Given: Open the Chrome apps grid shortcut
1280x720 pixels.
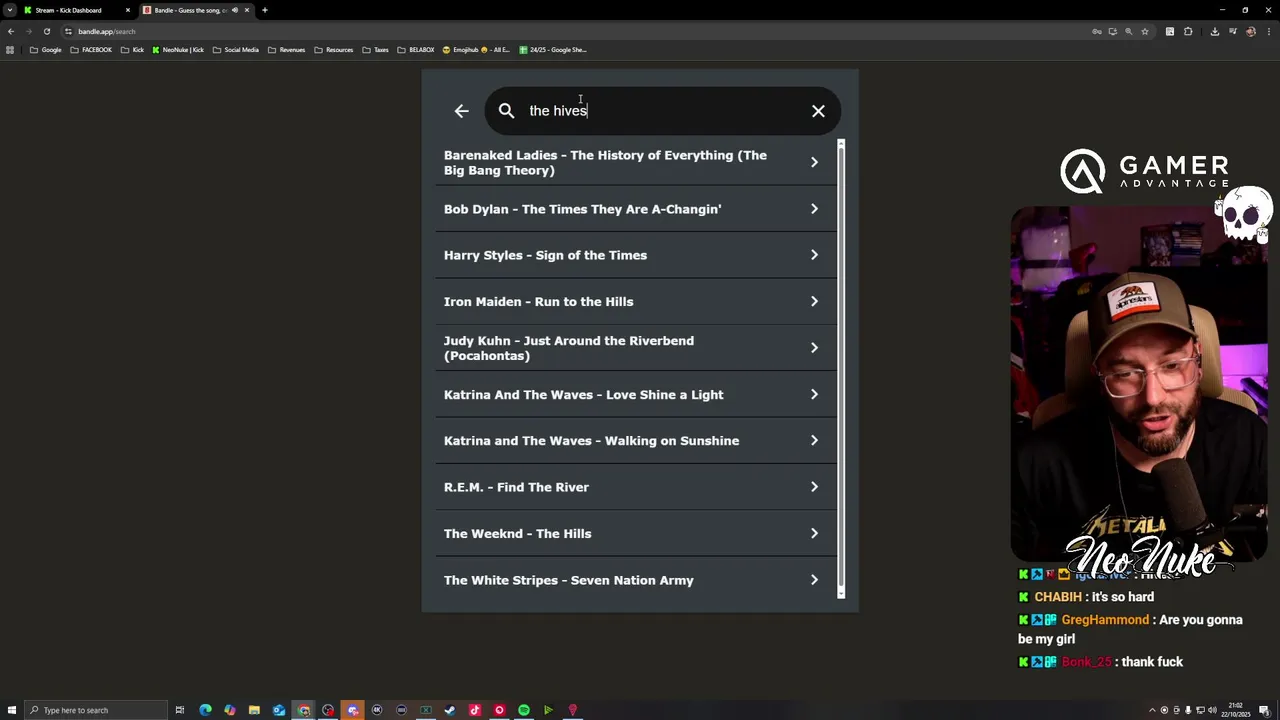Looking at the screenshot, I should [10, 50].
